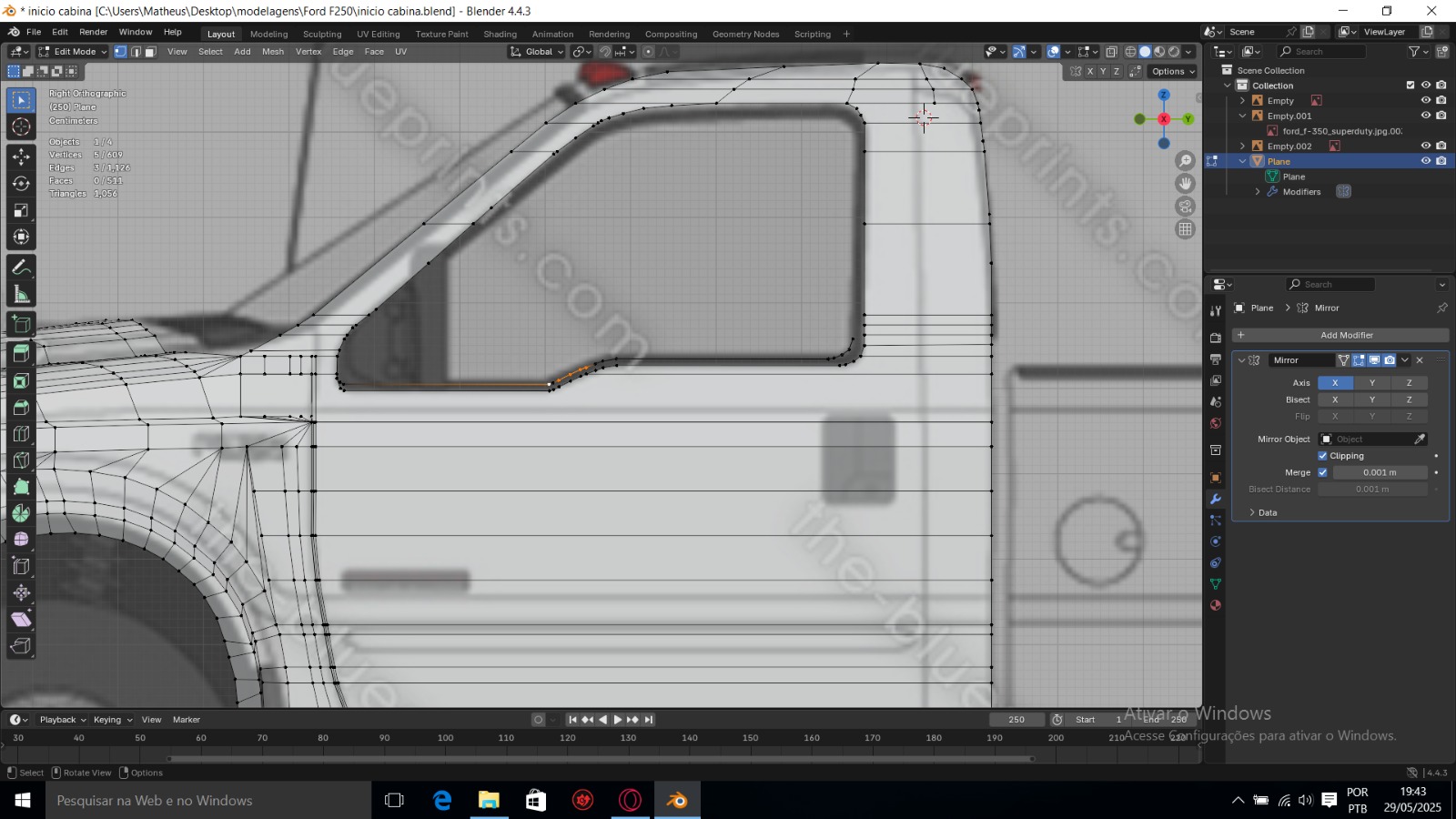Hide the Empty.001 object in viewport

pyautogui.click(x=1426, y=116)
